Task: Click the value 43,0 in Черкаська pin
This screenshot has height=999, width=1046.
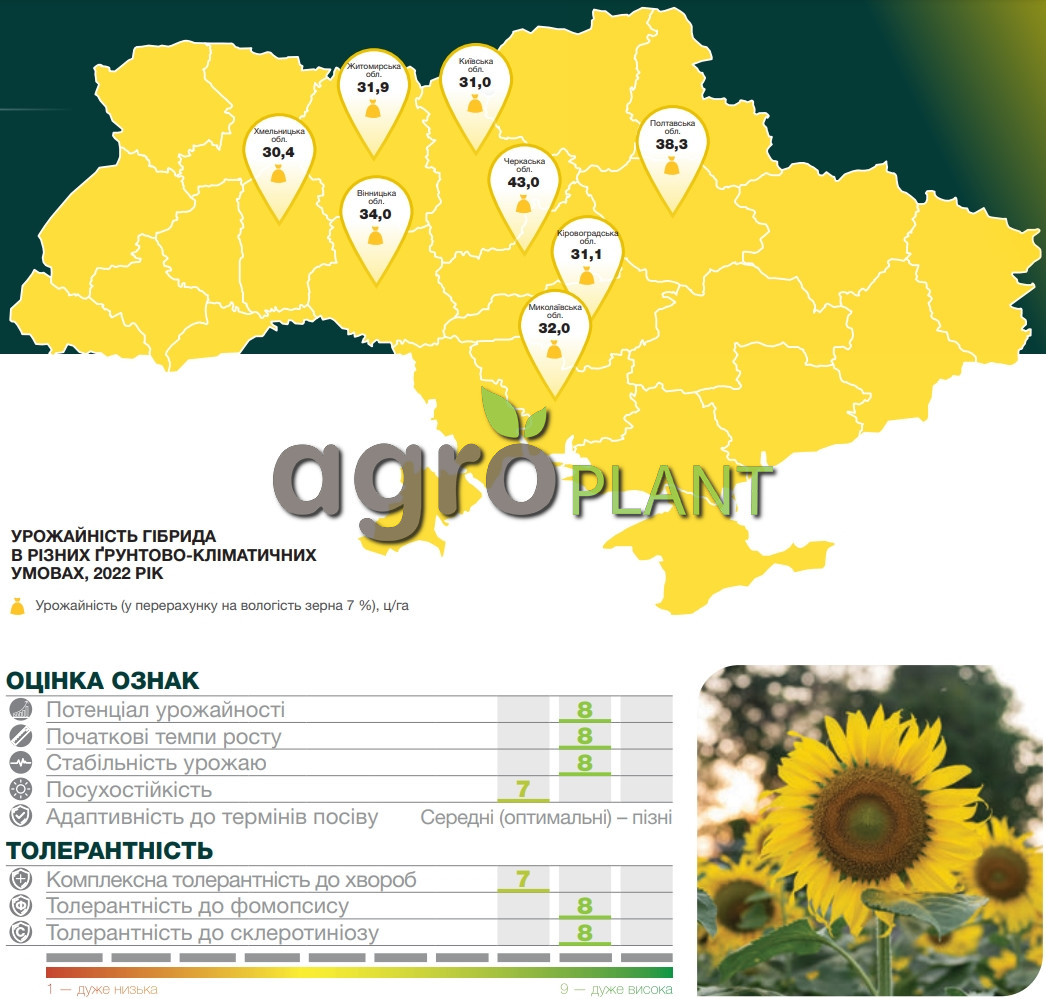Action: [x=523, y=182]
